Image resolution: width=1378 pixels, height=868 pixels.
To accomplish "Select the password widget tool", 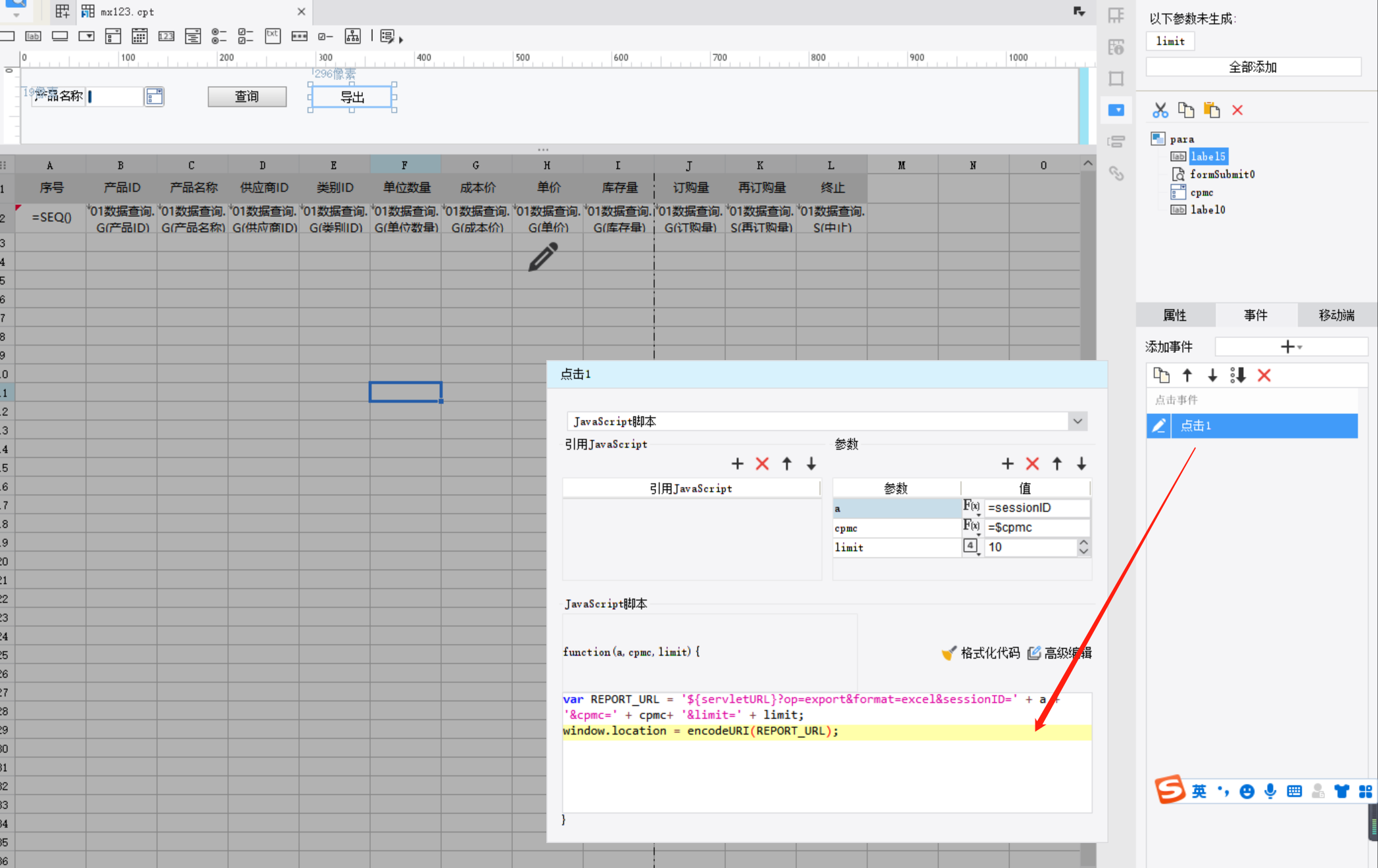I will pos(299,36).
